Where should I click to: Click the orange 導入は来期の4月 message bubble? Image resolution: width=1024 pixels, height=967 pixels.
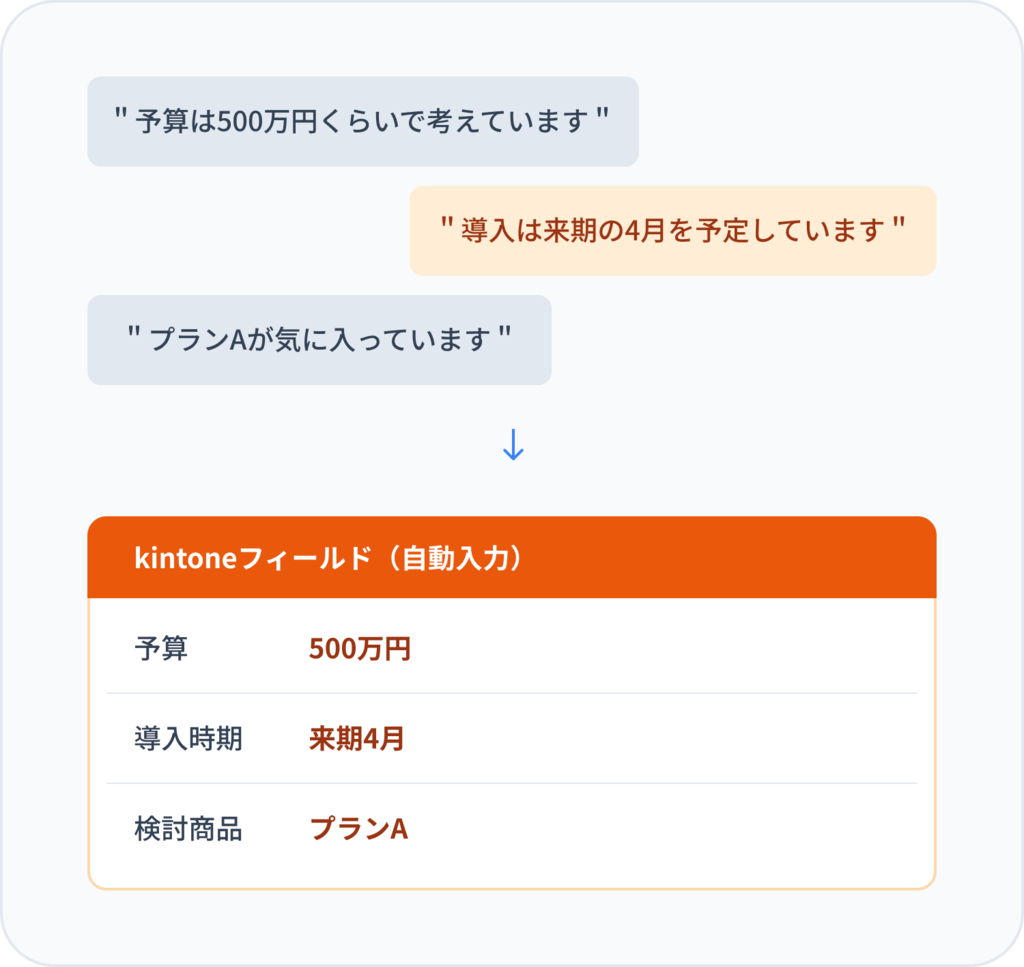click(x=672, y=230)
